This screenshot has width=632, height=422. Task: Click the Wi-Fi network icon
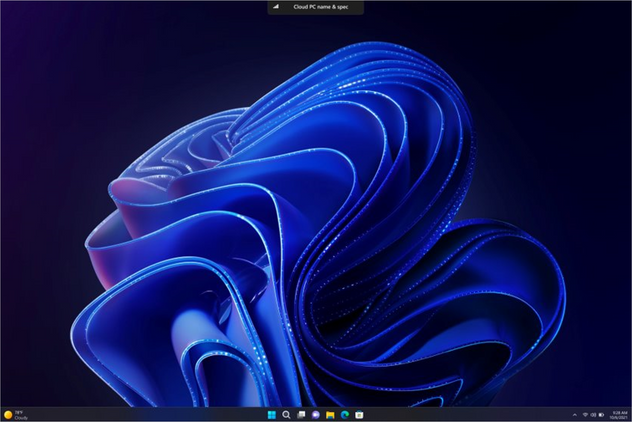coord(585,414)
